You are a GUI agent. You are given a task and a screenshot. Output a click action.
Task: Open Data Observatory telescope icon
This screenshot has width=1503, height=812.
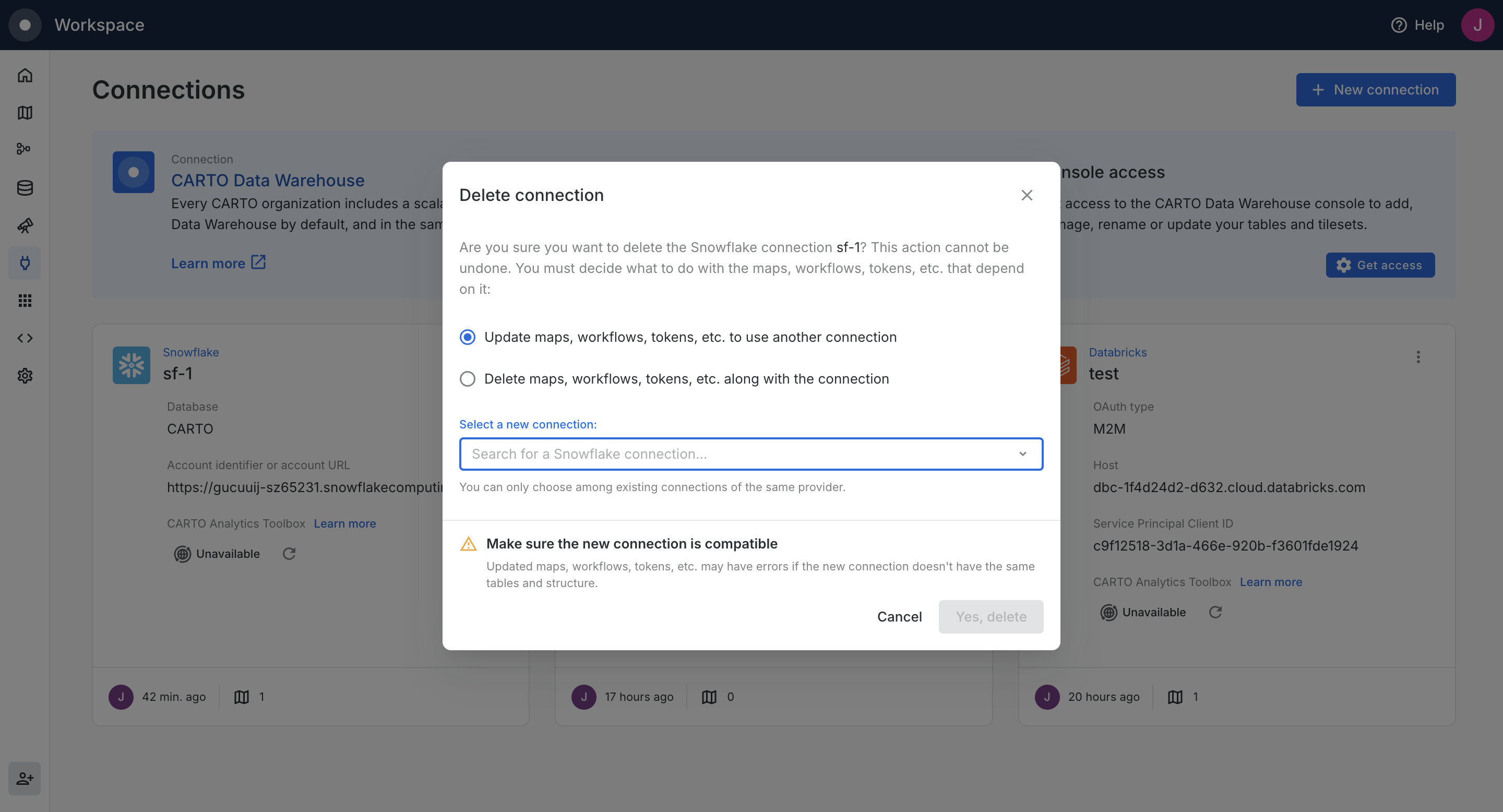coord(25,225)
